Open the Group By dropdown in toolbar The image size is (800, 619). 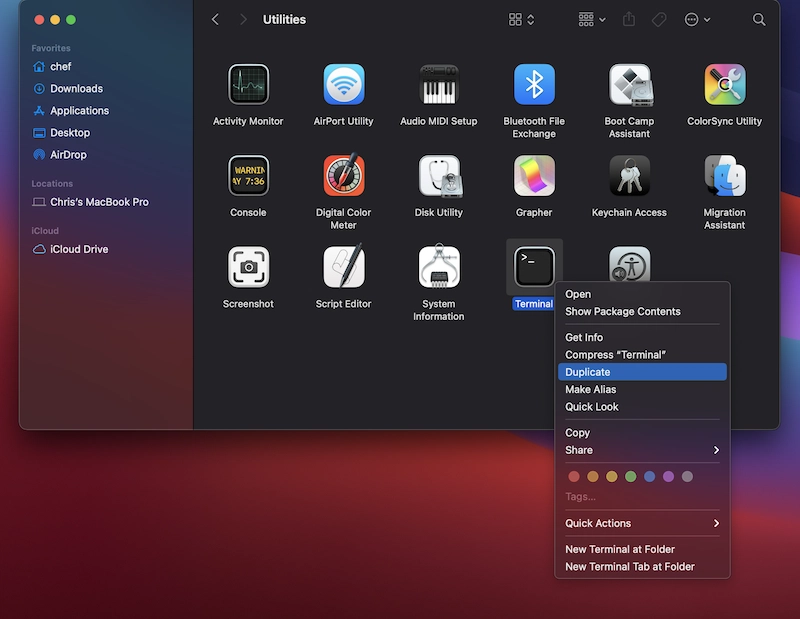[x=592, y=19]
